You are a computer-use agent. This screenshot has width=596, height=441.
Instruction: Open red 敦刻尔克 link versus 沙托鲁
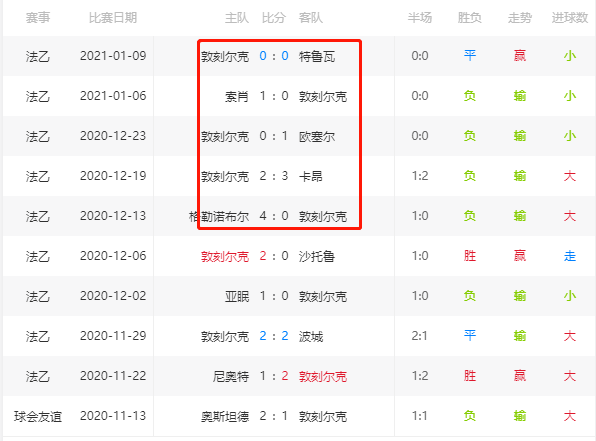point(225,257)
